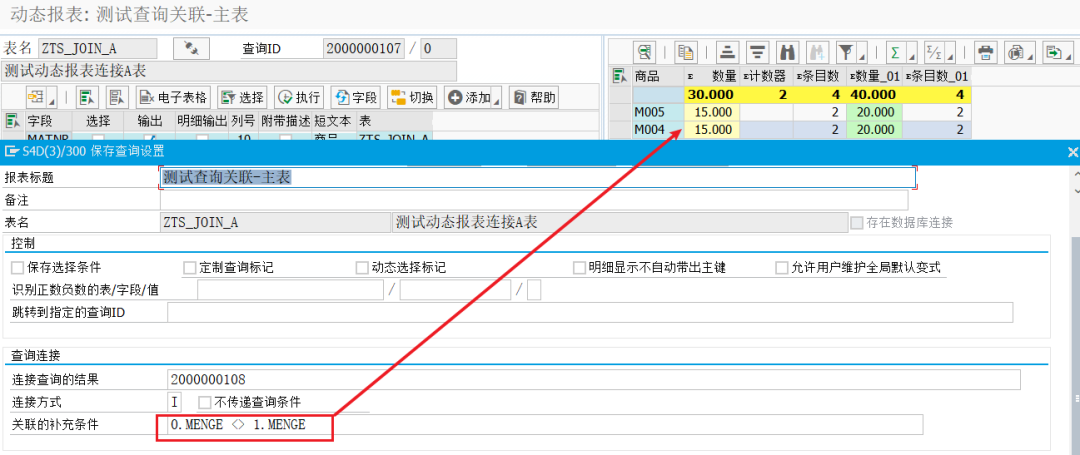The image size is (1080, 455).
Task: Sort descending in the result toolbar
Action: point(758,52)
